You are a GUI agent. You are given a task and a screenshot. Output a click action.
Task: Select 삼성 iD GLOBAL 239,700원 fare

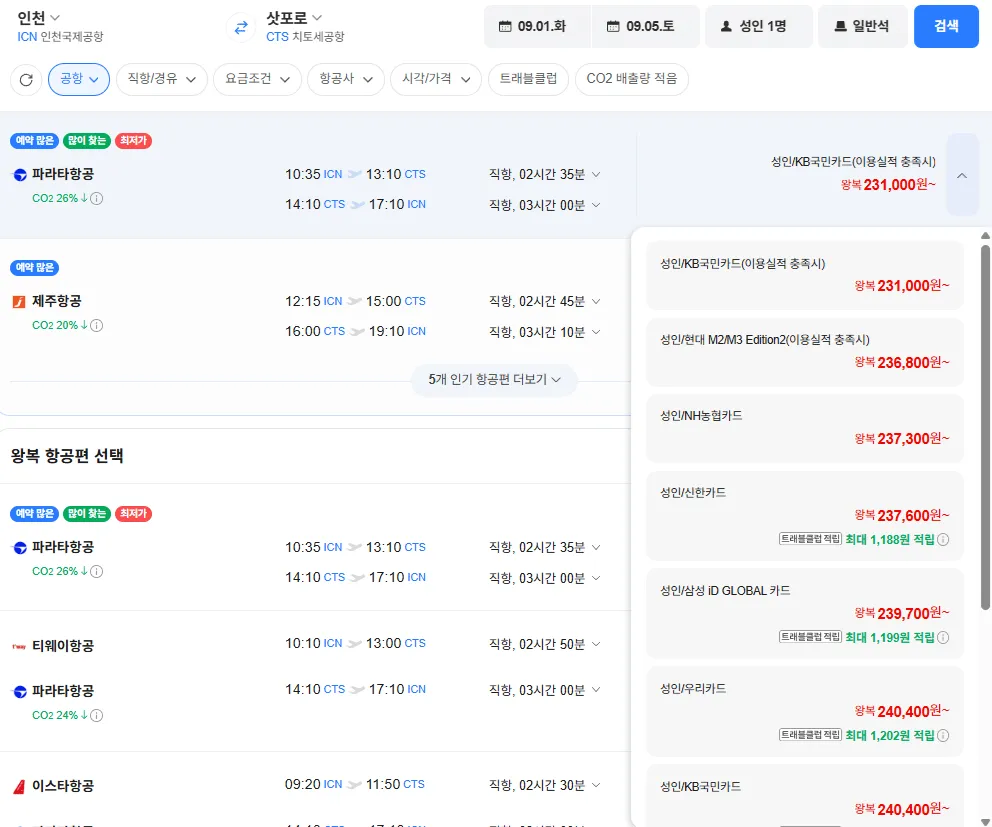pos(805,614)
